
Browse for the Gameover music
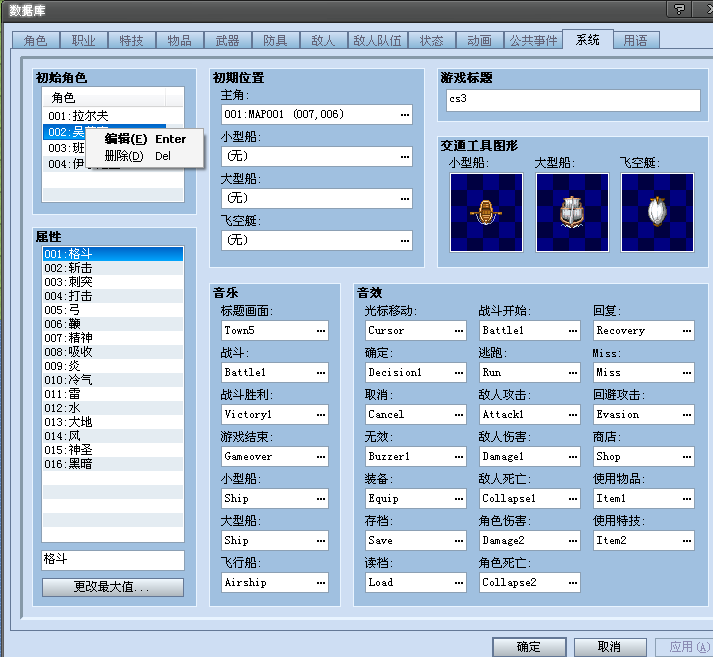click(321, 456)
